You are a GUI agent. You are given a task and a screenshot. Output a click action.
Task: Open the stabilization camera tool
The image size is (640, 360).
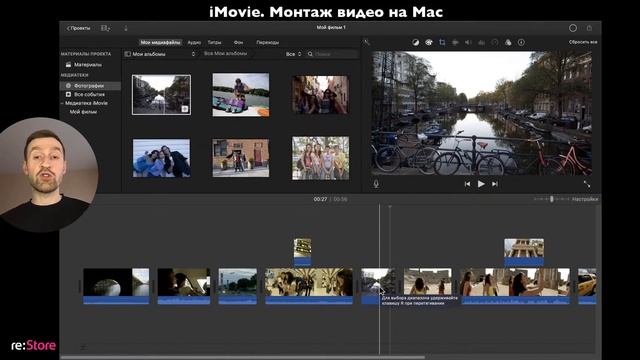click(x=455, y=42)
